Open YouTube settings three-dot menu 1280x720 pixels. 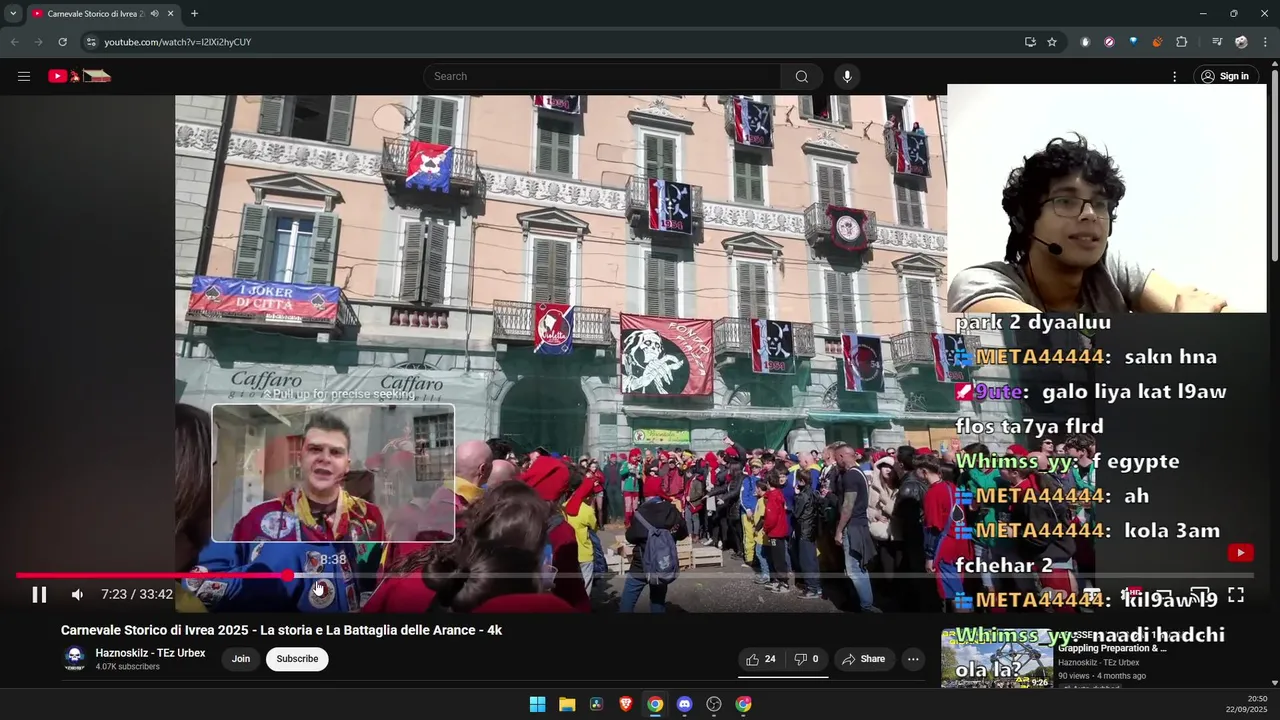[x=1174, y=76]
